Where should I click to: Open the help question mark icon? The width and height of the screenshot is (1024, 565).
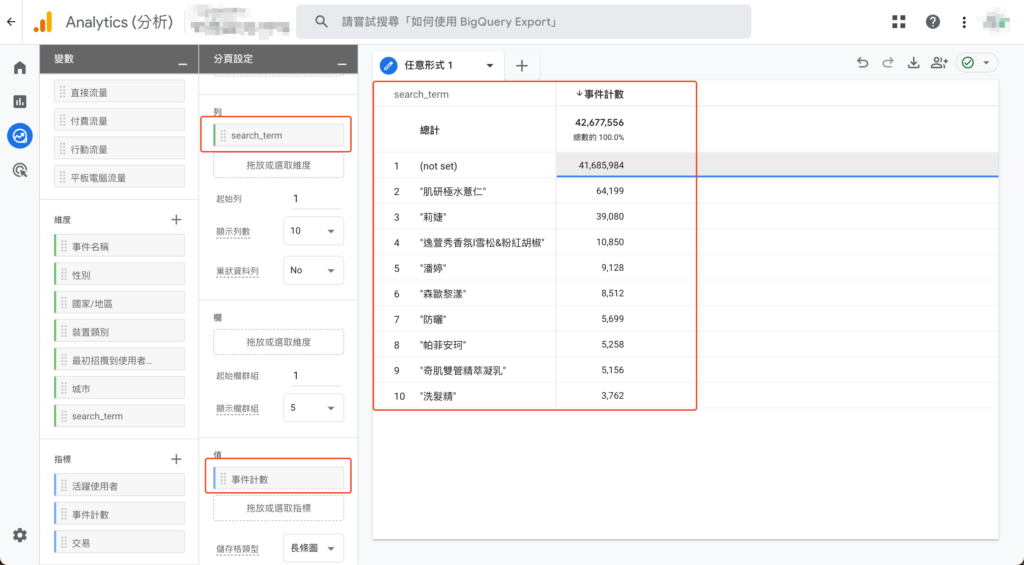click(x=933, y=22)
